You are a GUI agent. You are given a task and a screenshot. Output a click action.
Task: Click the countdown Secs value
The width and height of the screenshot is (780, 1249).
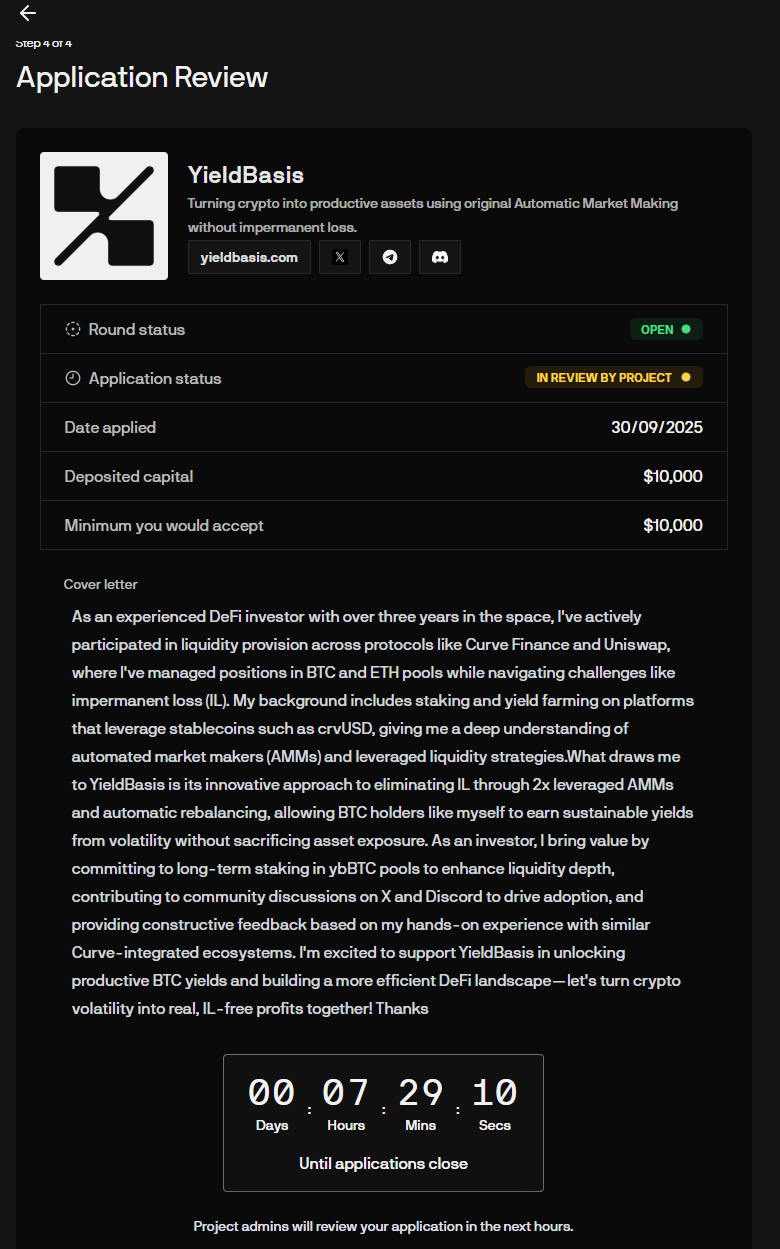pyautogui.click(x=494, y=1093)
